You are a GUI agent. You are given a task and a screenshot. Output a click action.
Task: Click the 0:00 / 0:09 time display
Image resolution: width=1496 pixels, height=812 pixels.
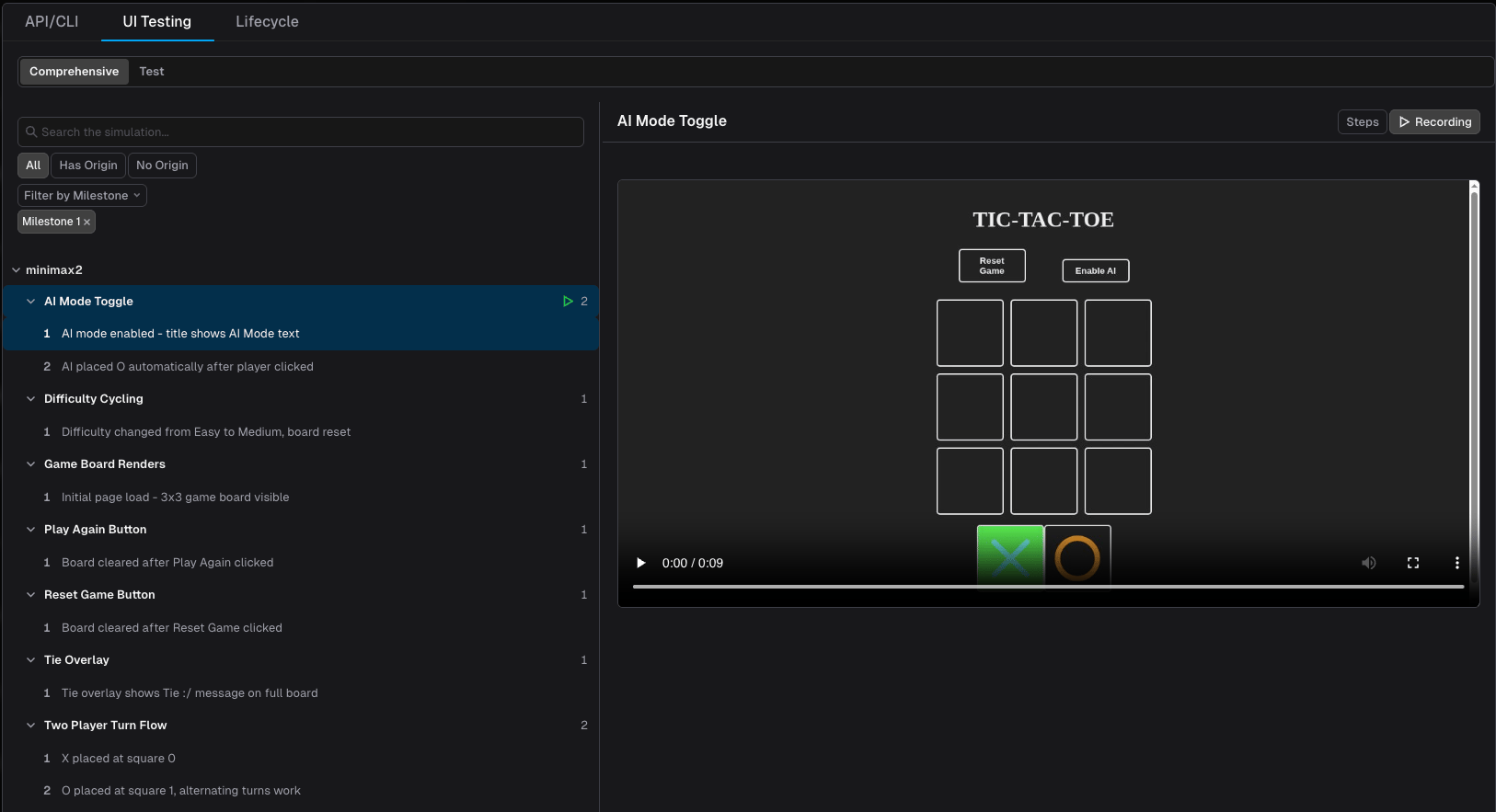coord(693,563)
